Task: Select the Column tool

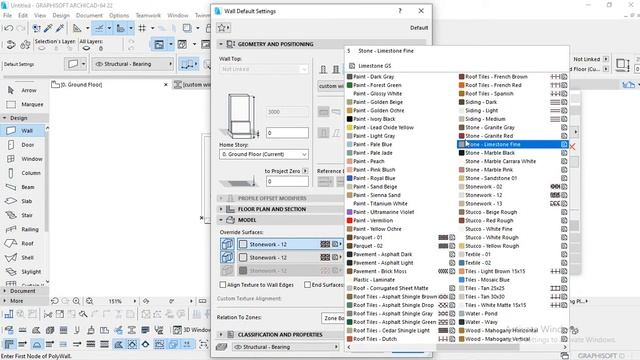Action: click(24, 173)
